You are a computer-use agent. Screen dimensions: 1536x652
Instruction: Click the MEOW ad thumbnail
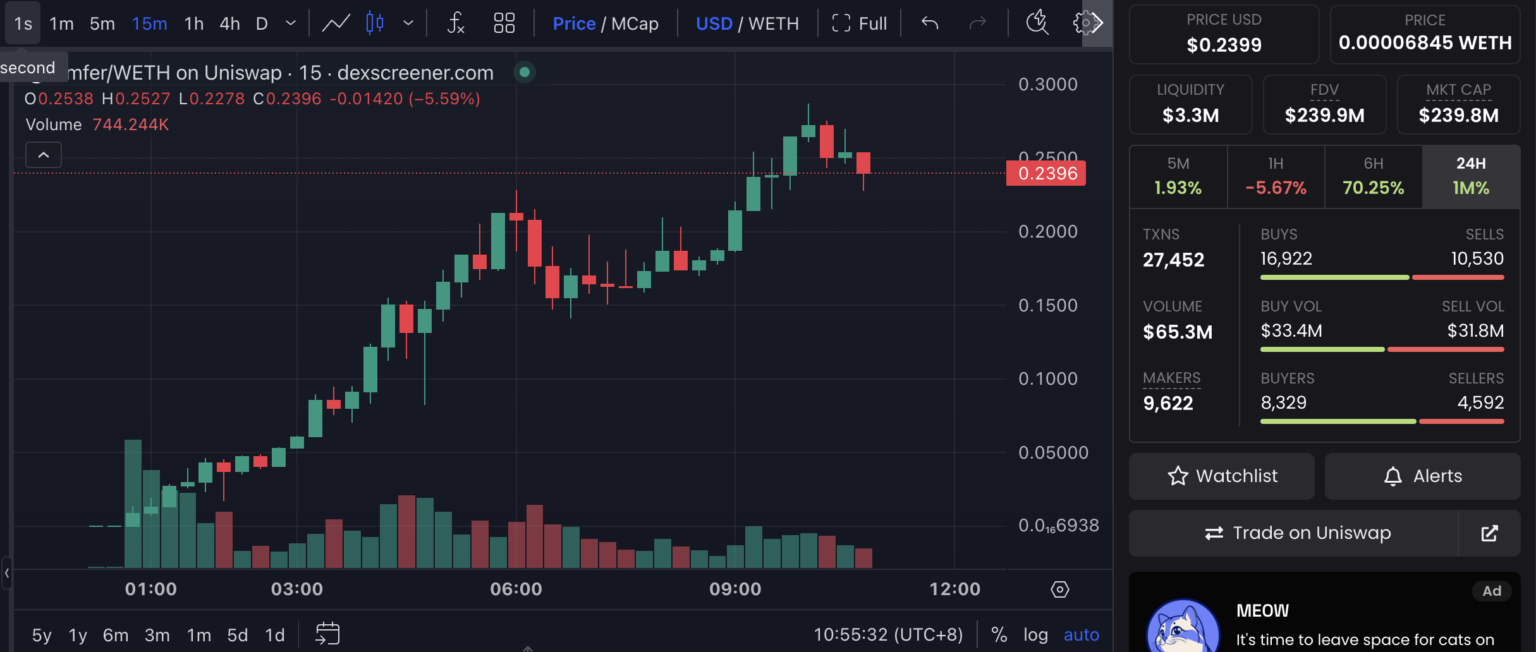pyautogui.click(x=1183, y=630)
